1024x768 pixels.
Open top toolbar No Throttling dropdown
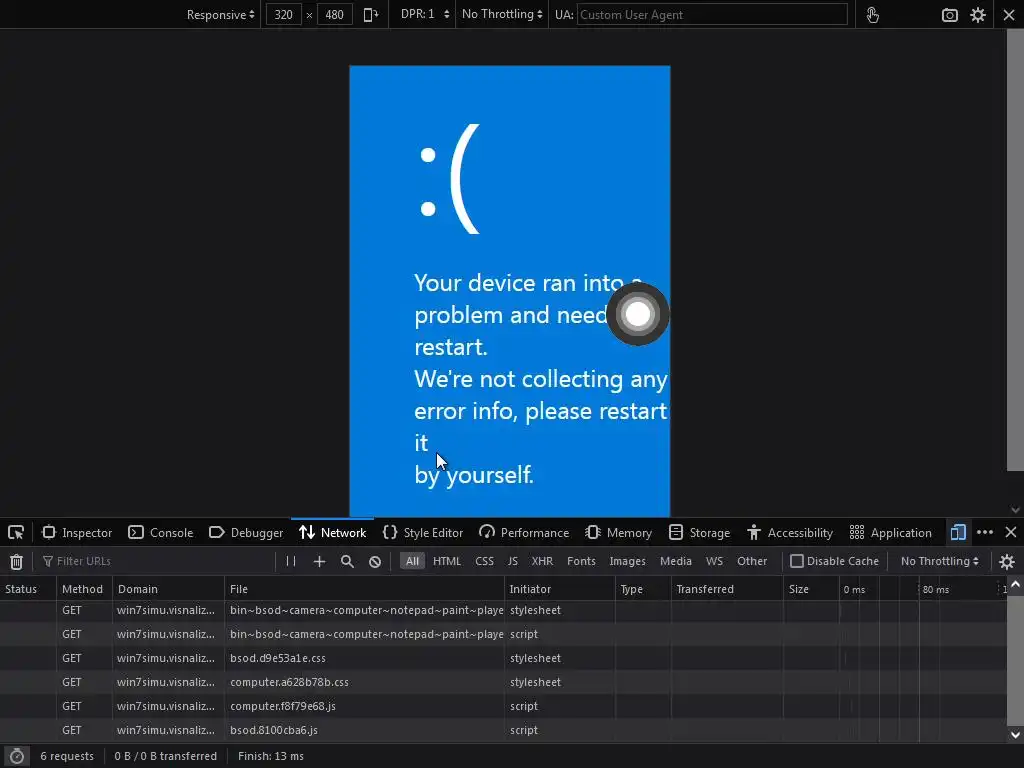(502, 14)
